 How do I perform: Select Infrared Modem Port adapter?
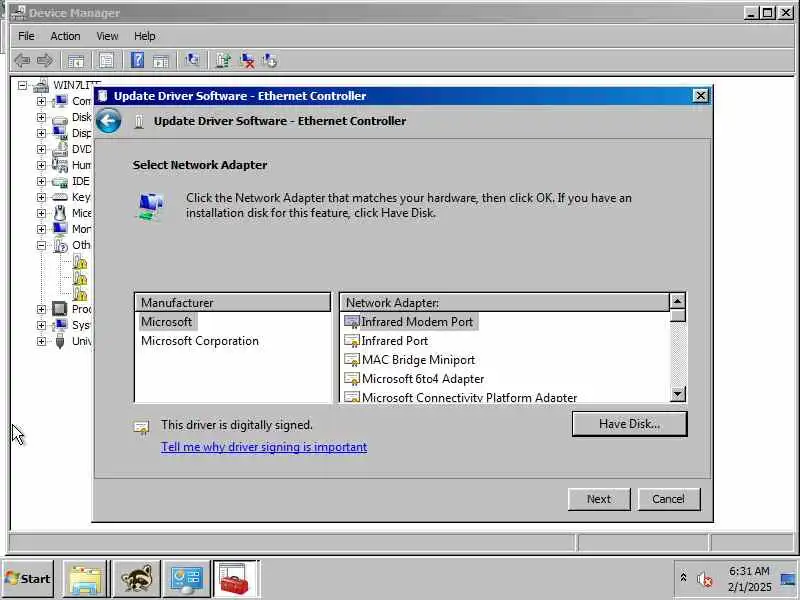click(410, 322)
